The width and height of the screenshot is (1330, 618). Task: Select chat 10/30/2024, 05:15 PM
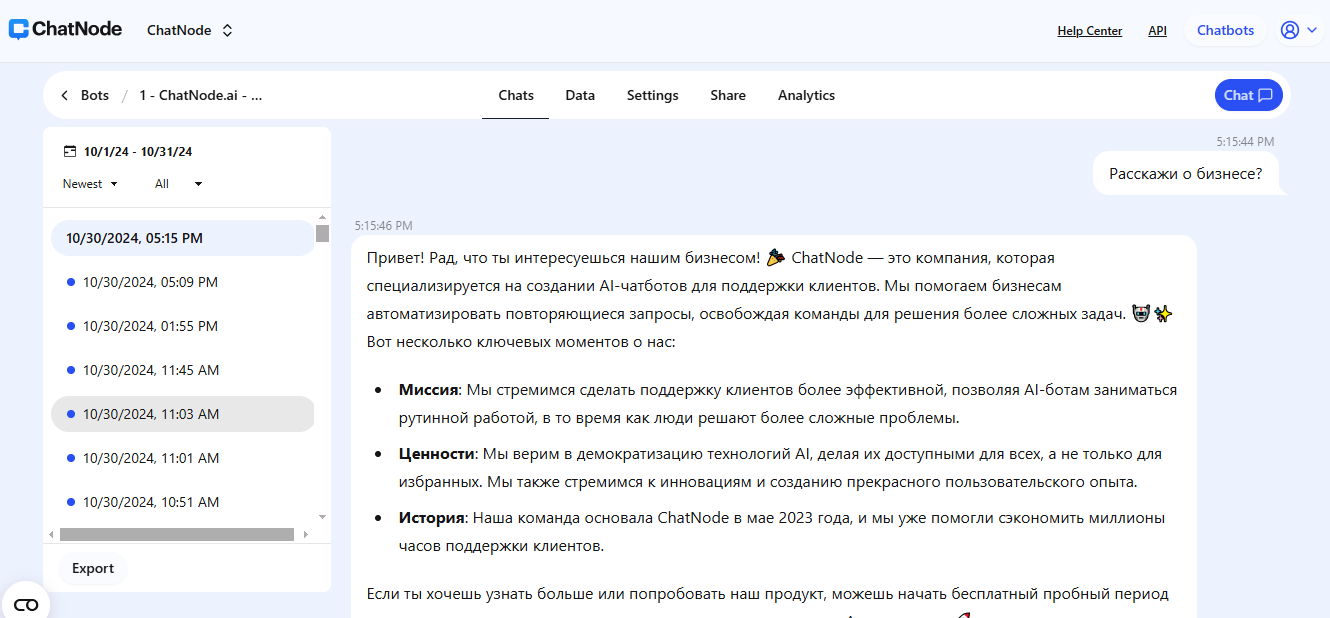(183, 238)
